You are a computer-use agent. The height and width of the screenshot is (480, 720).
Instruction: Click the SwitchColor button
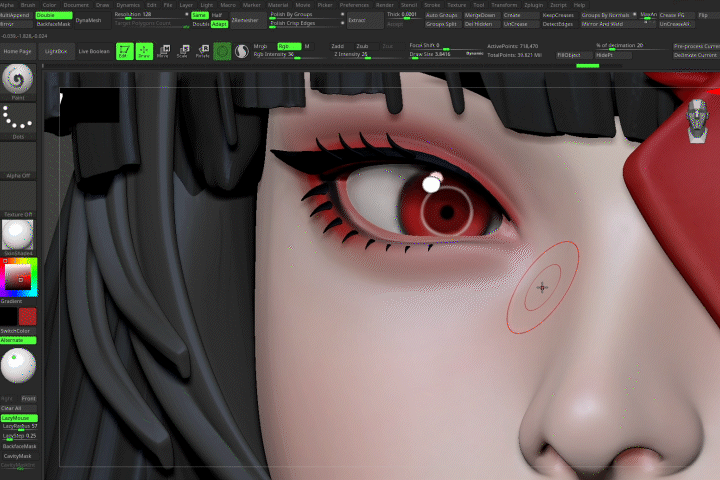click(16, 331)
